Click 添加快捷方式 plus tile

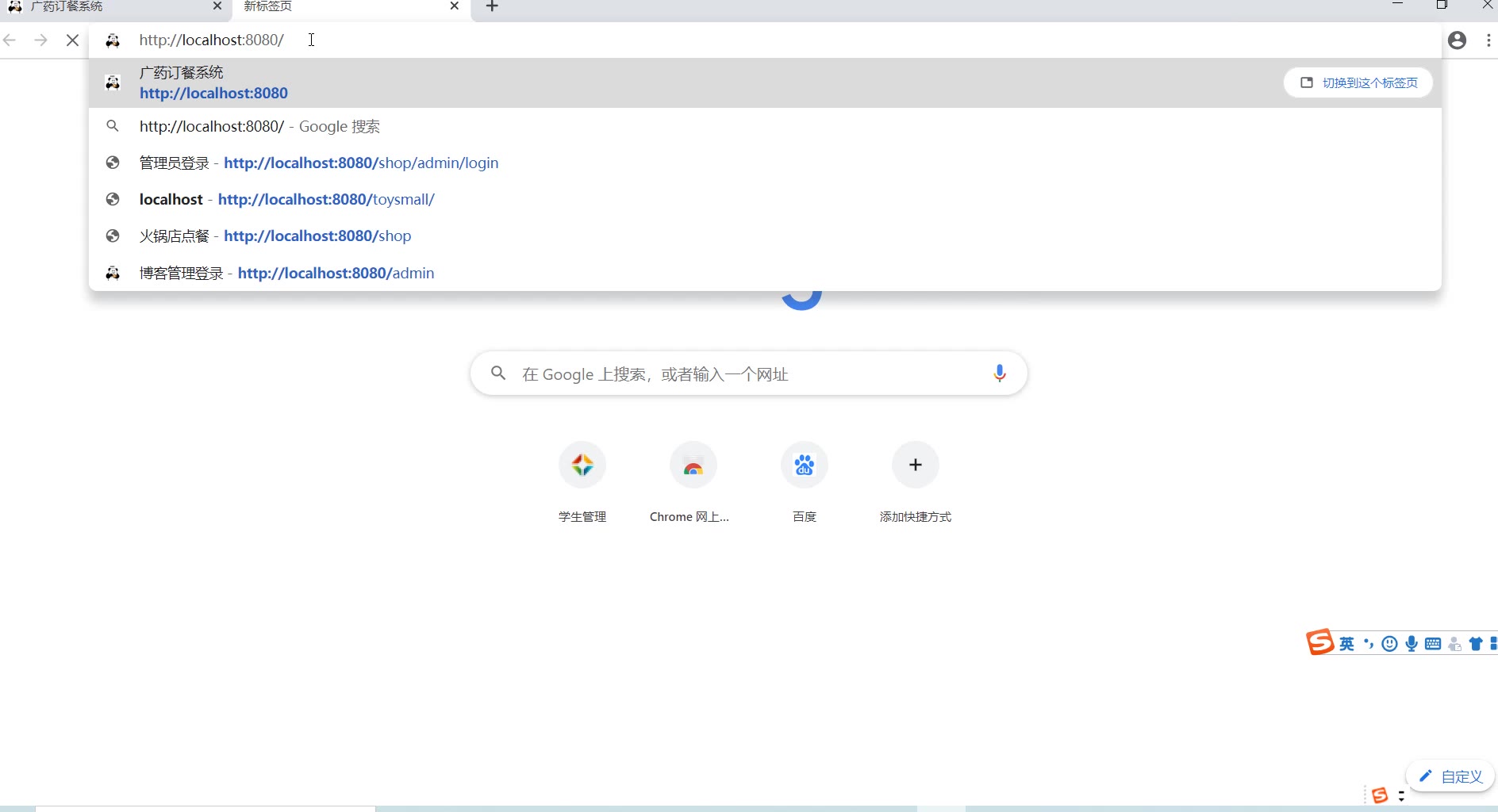click(x=916, y=465)
